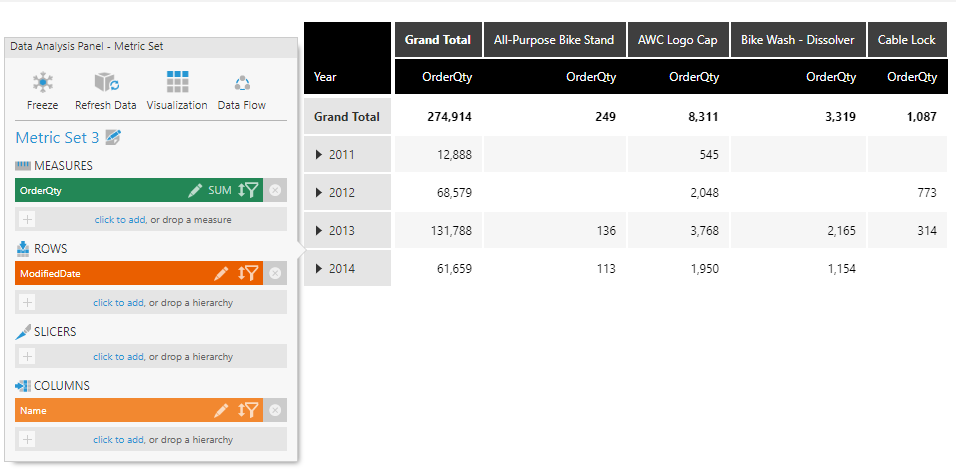Edit the Name column hierarchy
Image resolution: width=956 pixels, height=474 pixels.
pyautogui.click(x=221, y=410)
